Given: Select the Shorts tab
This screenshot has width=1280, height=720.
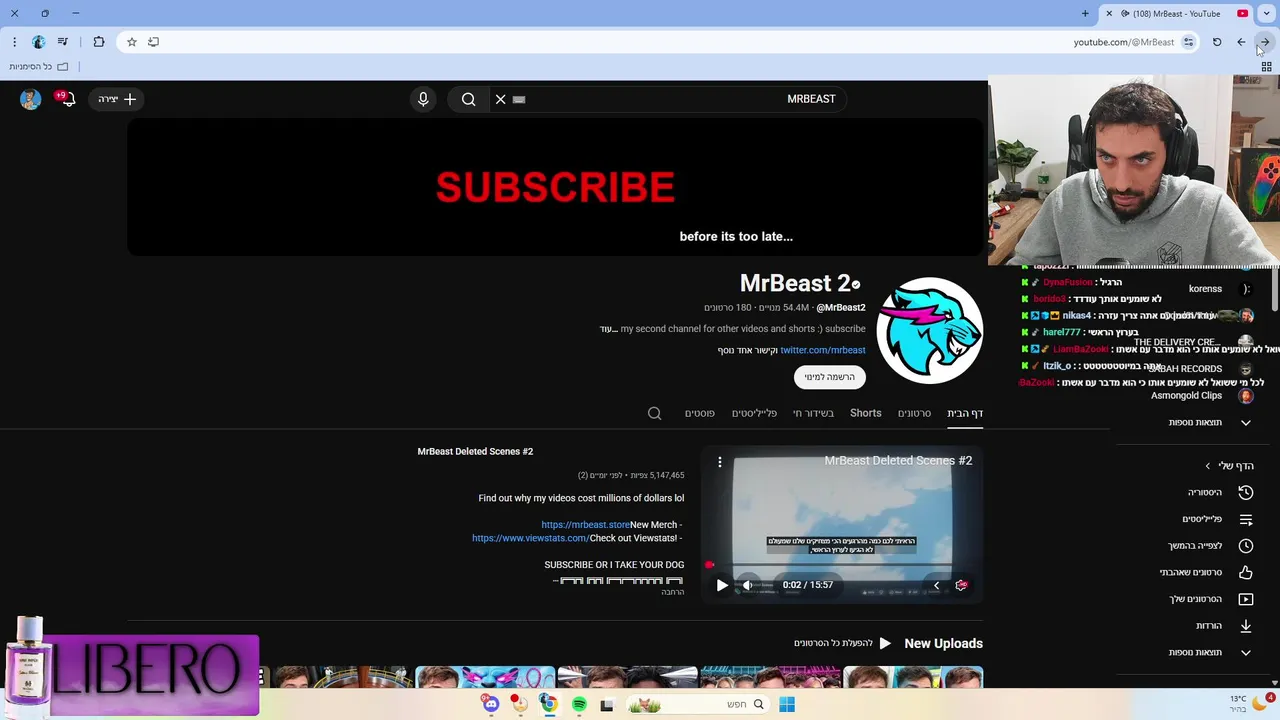Looking at the screenshot, I should [866, 413].
